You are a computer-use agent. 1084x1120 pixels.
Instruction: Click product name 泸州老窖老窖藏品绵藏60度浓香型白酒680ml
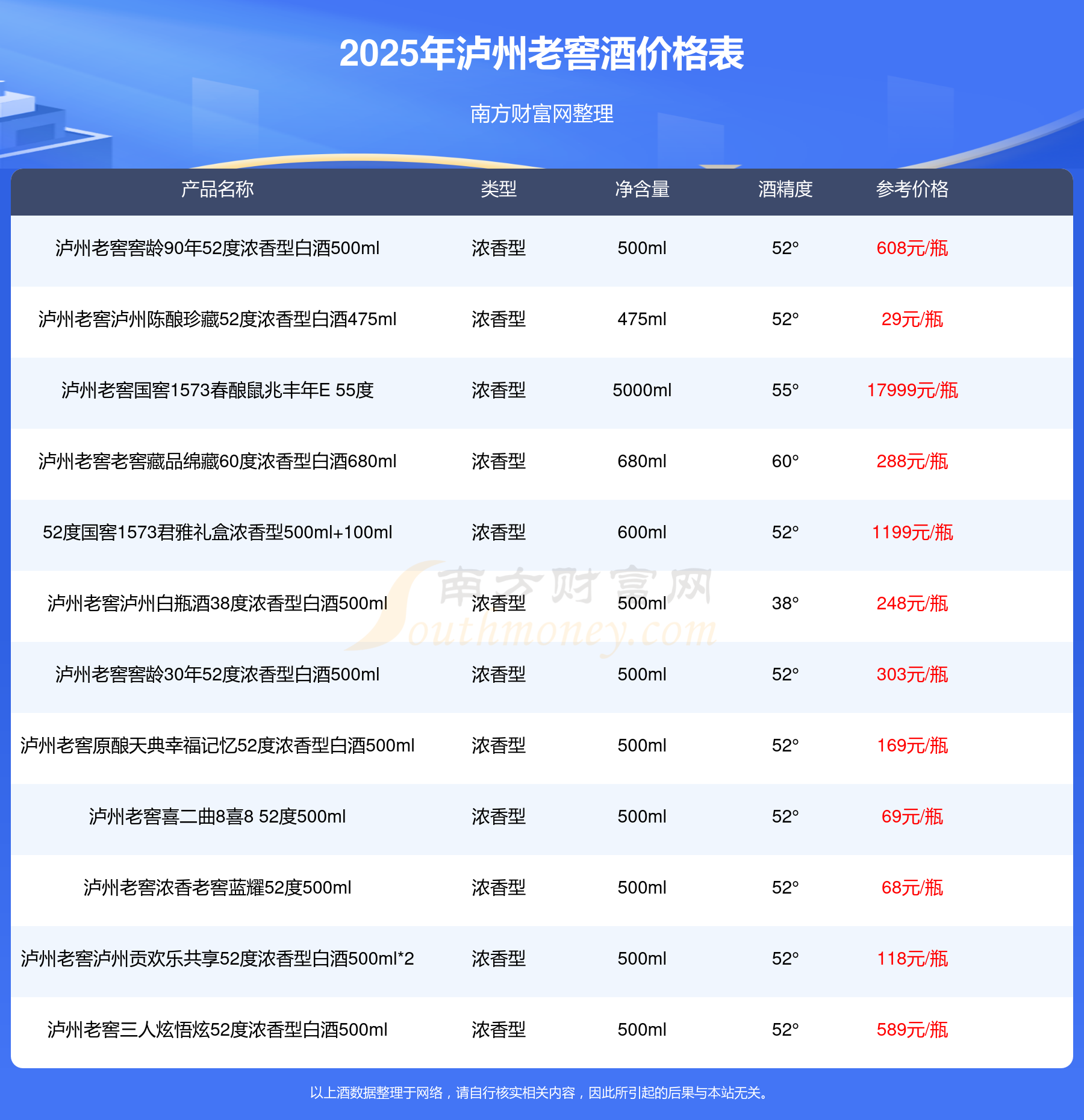pyautogui.click(x=217, y=461)
